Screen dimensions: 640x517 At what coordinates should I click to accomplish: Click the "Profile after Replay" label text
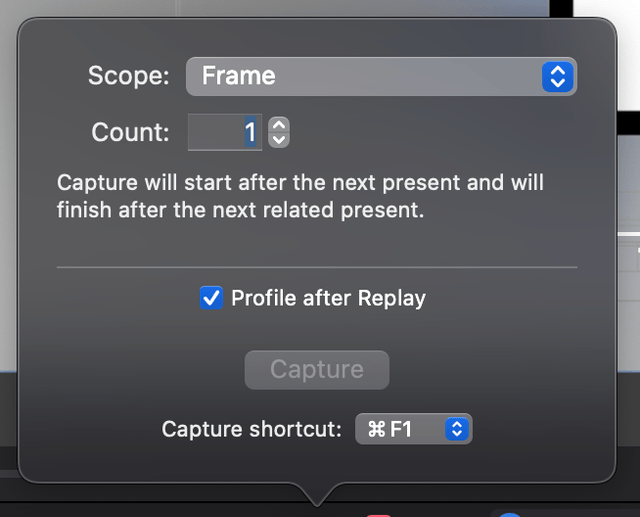tap(328, 298)
